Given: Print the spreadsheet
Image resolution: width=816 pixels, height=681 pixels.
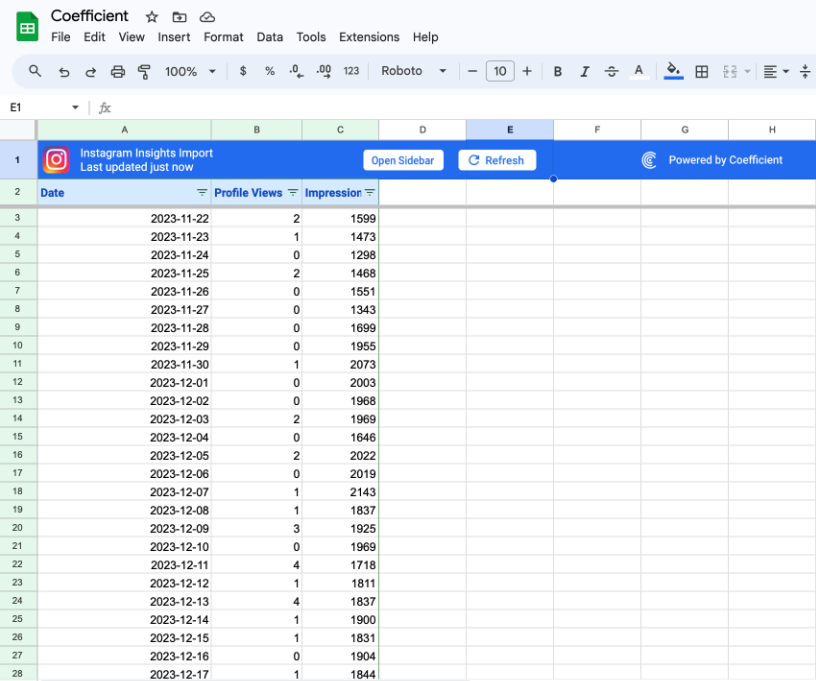Looking at the screenshot, I should point(119,71).
